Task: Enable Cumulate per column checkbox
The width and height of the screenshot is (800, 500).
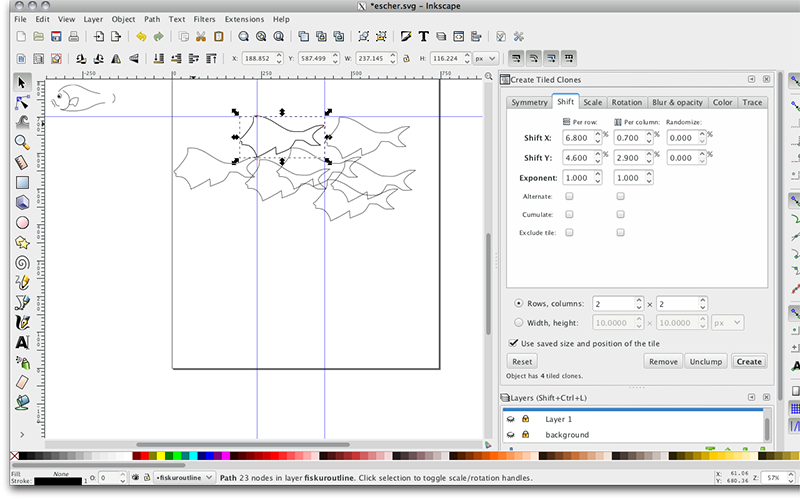Action: pos(620,214)
